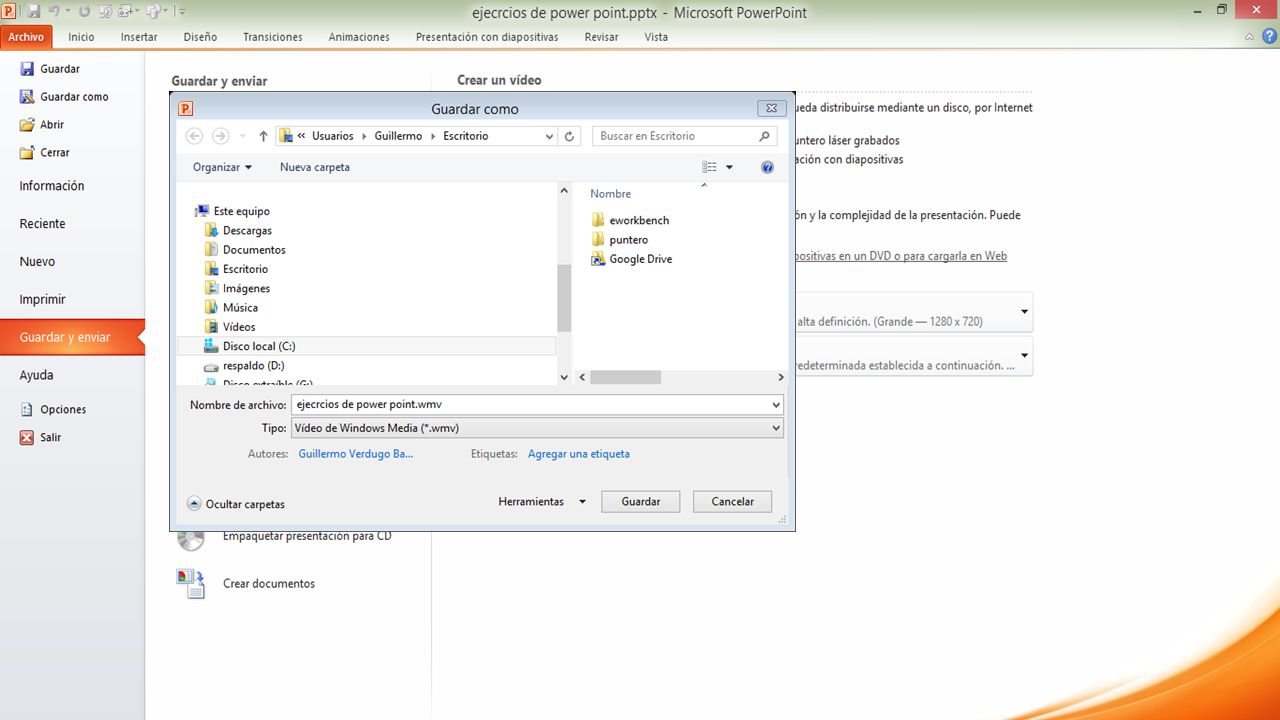Open the Customize Quick Access Toolbar arrow
The height and width of the screenshot is (720, 1280).
(182, 11)
